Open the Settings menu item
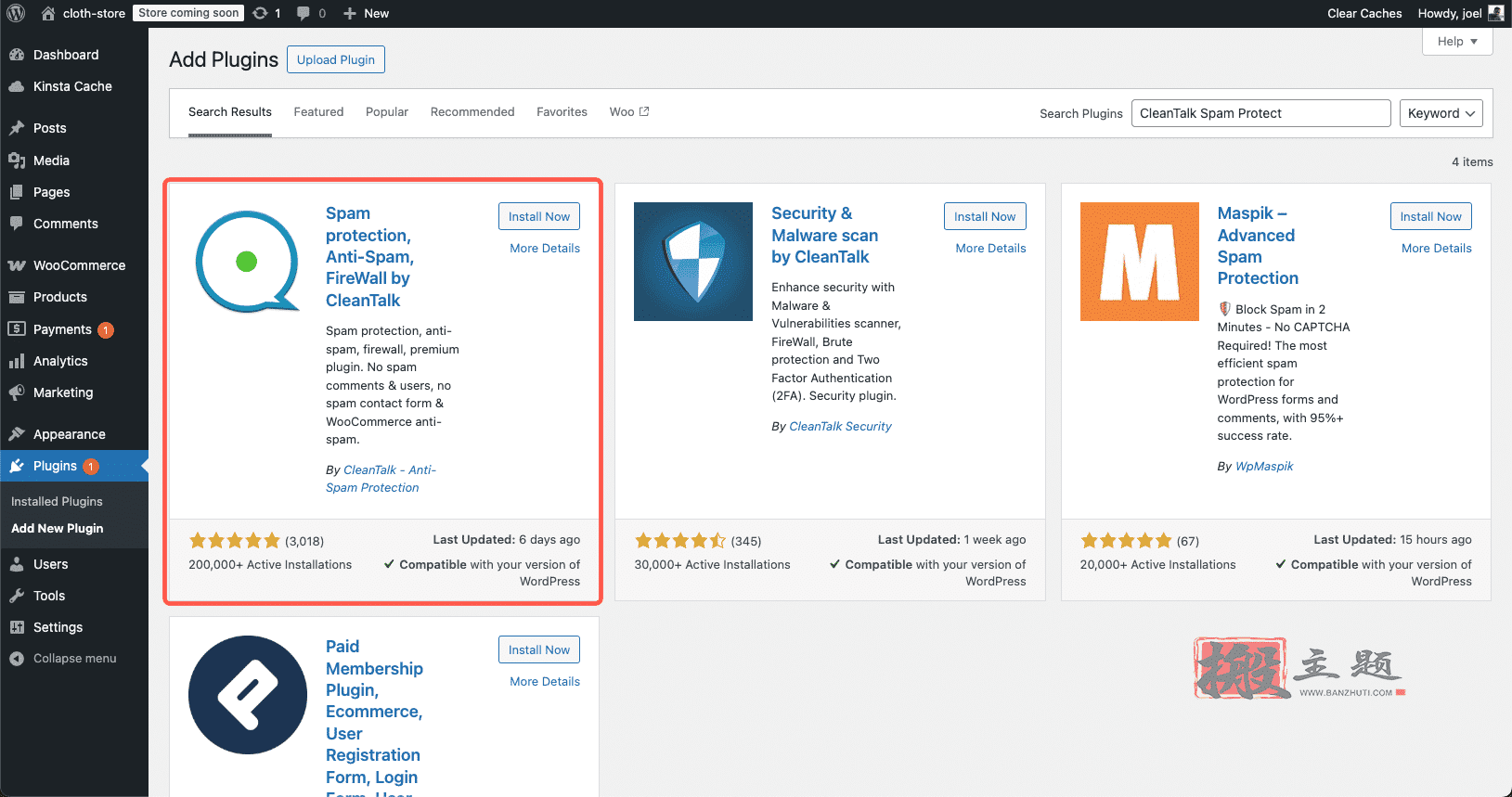Image resolution: width=1512 pixels, height=797 pixels. (74, 627)
